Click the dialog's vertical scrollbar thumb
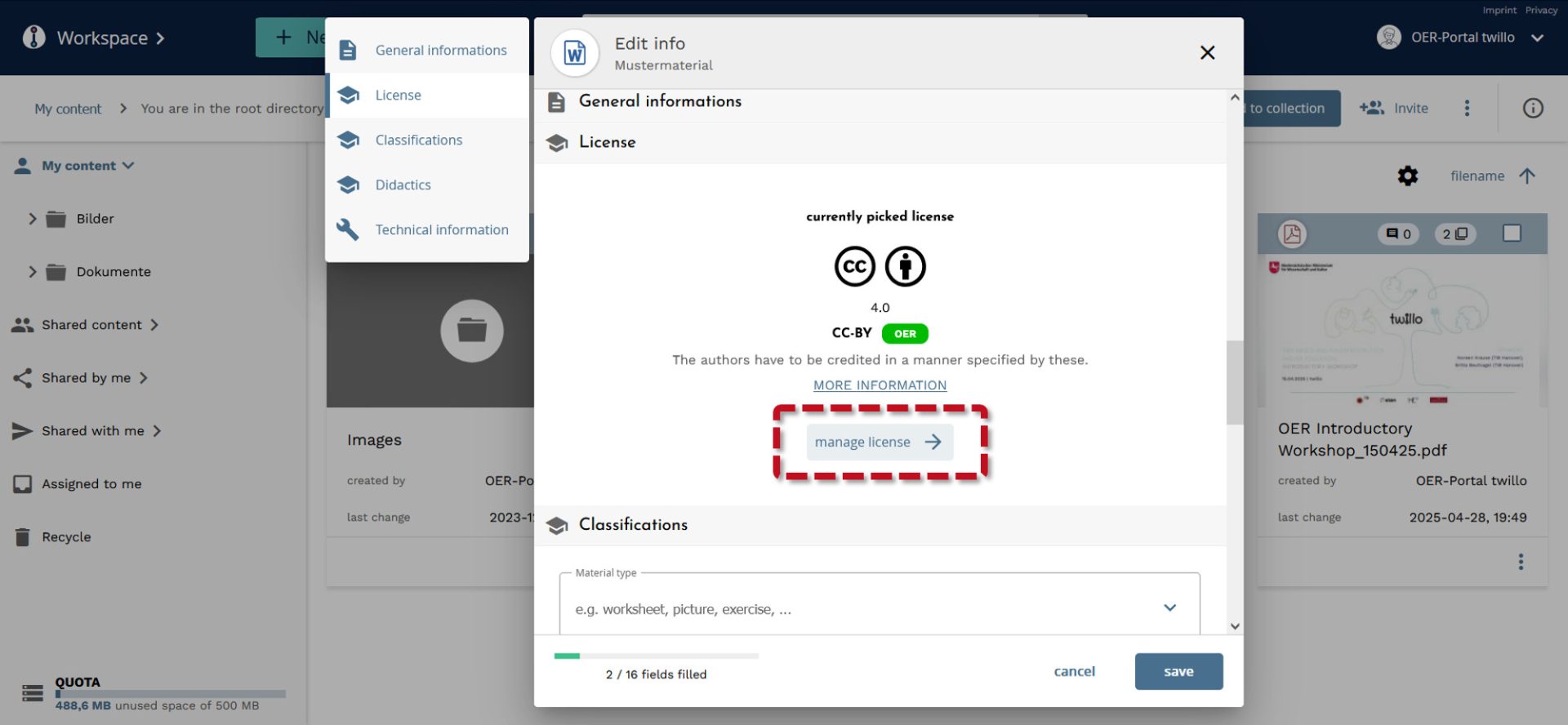The height and width of the screenshot is (725, 1568). (1234, 382)
